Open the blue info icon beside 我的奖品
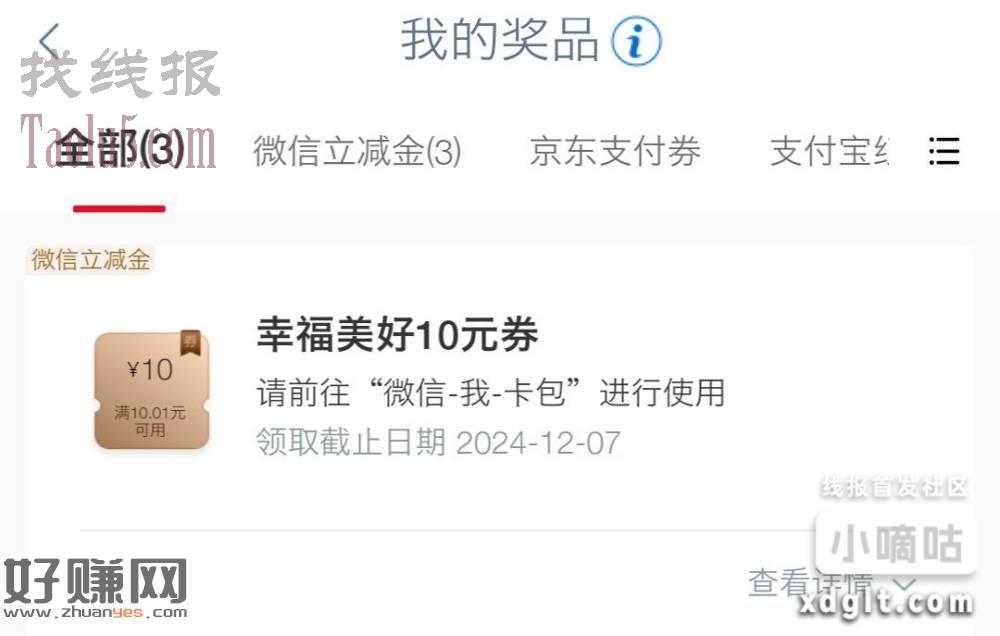 click(636, 41)
